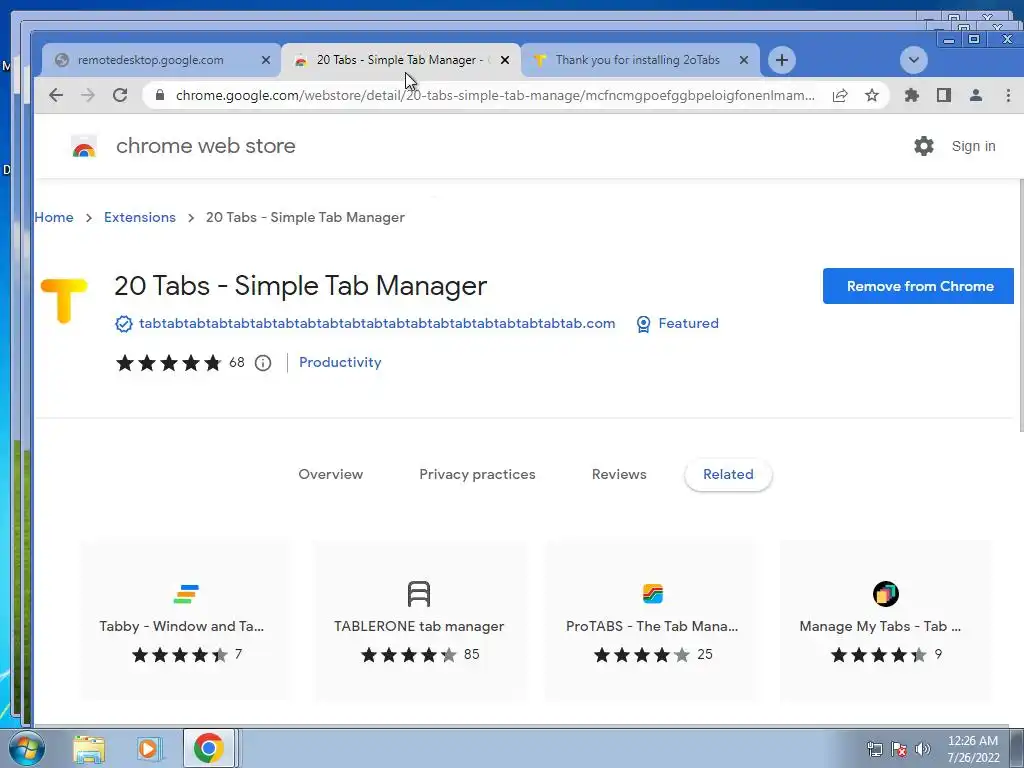
Task: Open the Extensions puzzle piece menu
Action: (912, 95)
